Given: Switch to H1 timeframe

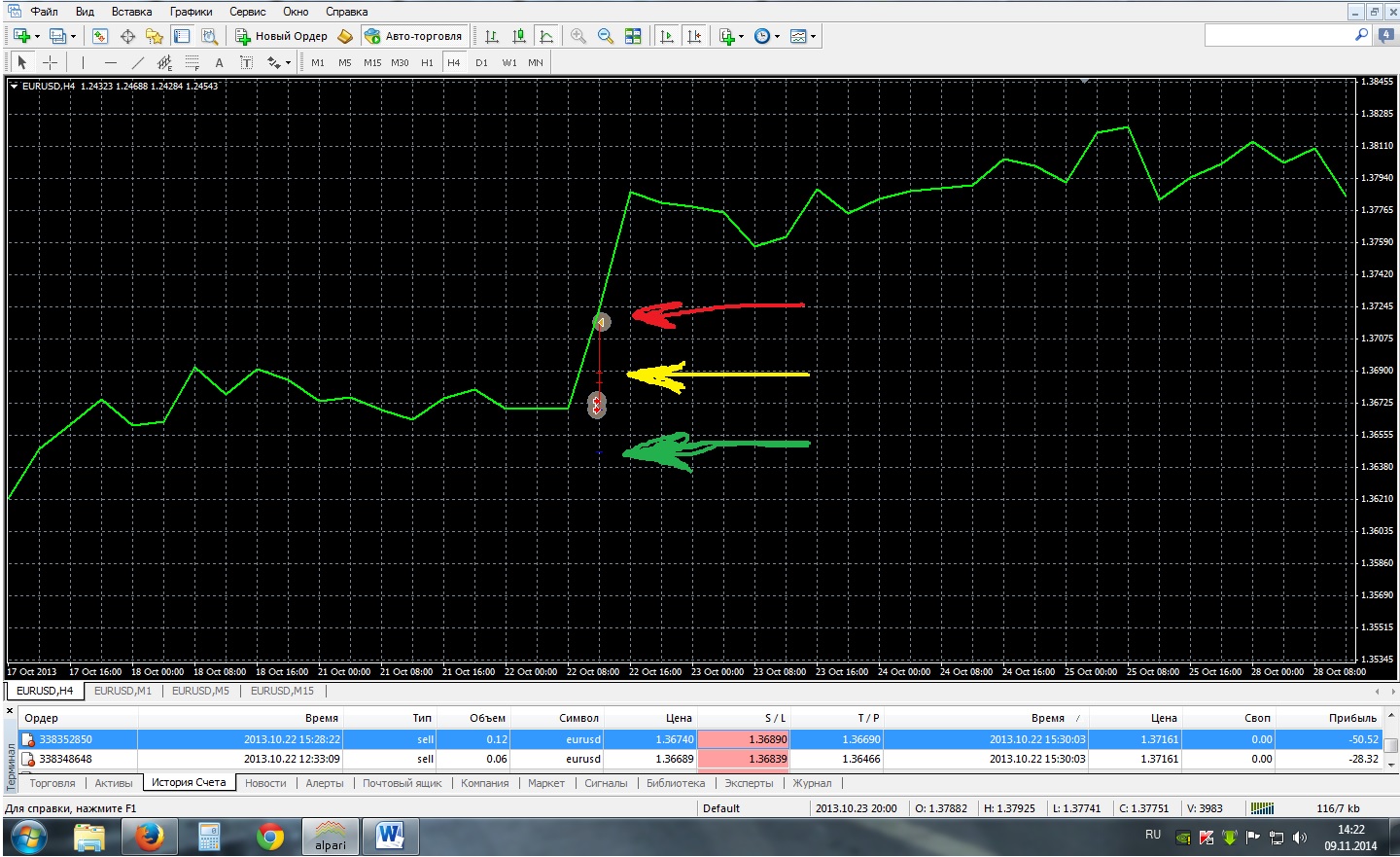Looking at the screenshot, I should click(x=427, y=62).
